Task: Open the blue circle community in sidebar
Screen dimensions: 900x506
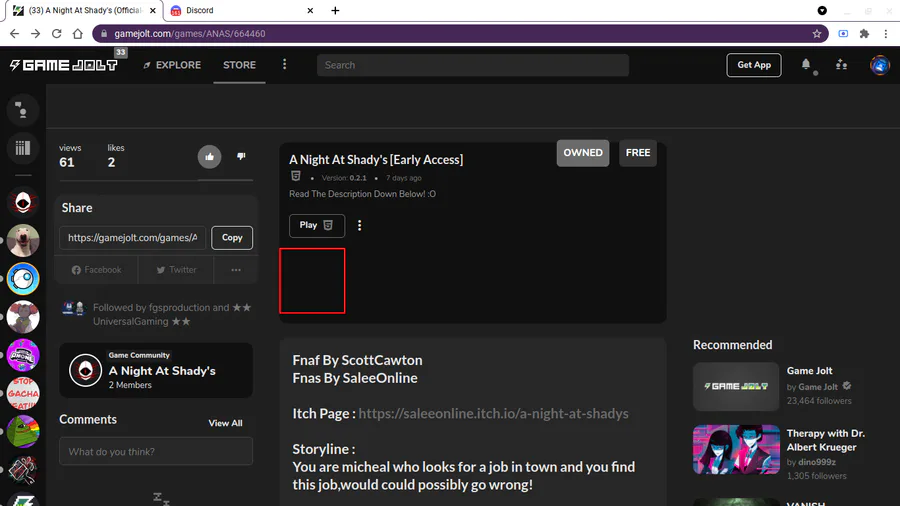Action: coord(23,279)
